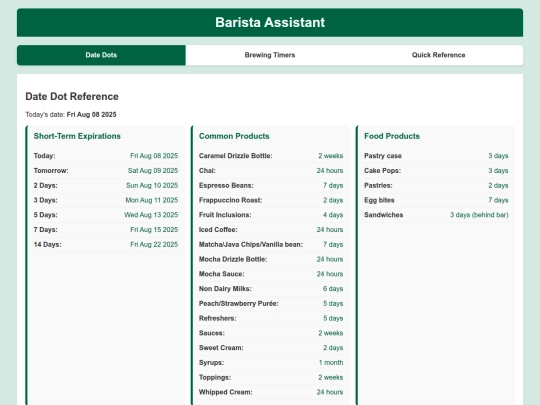This screenshot has height=405, width=540.
Task: Click the Frappuccino Roast label
Action: coord(230,200)
